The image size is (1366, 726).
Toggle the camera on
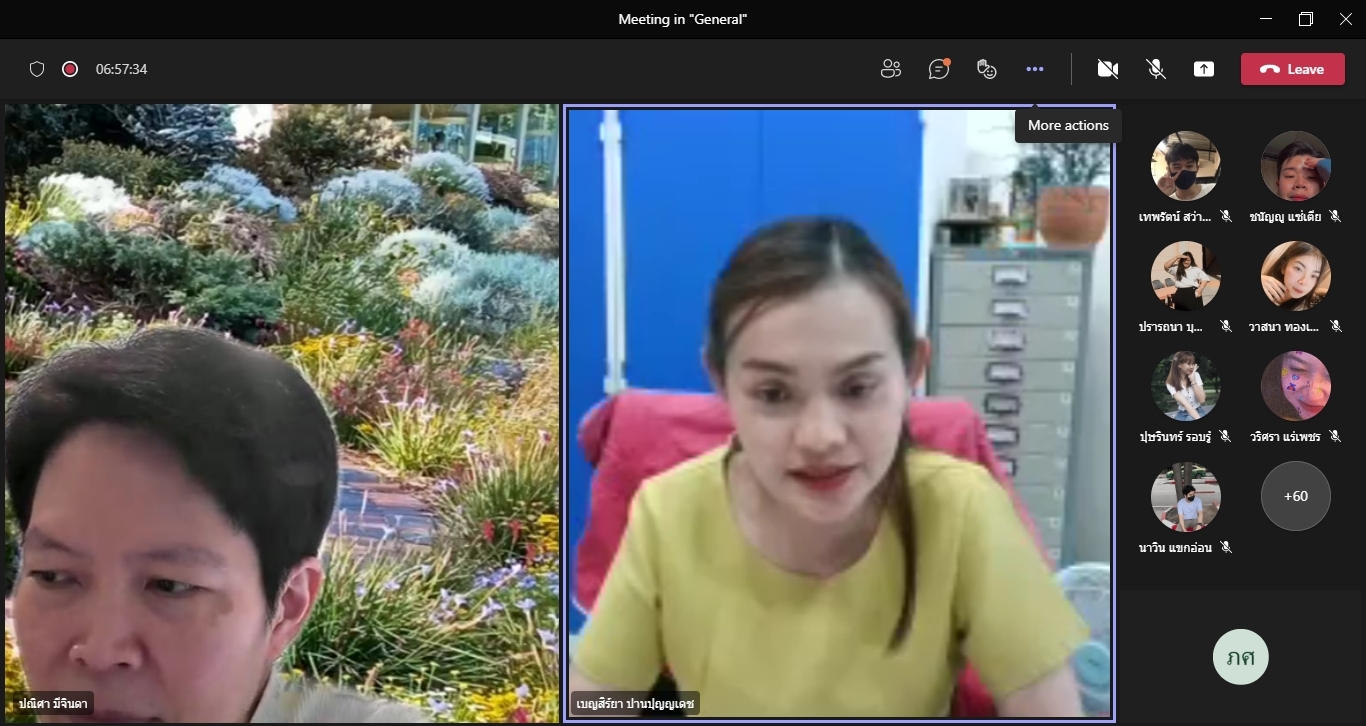click(x=1107, y=69)
